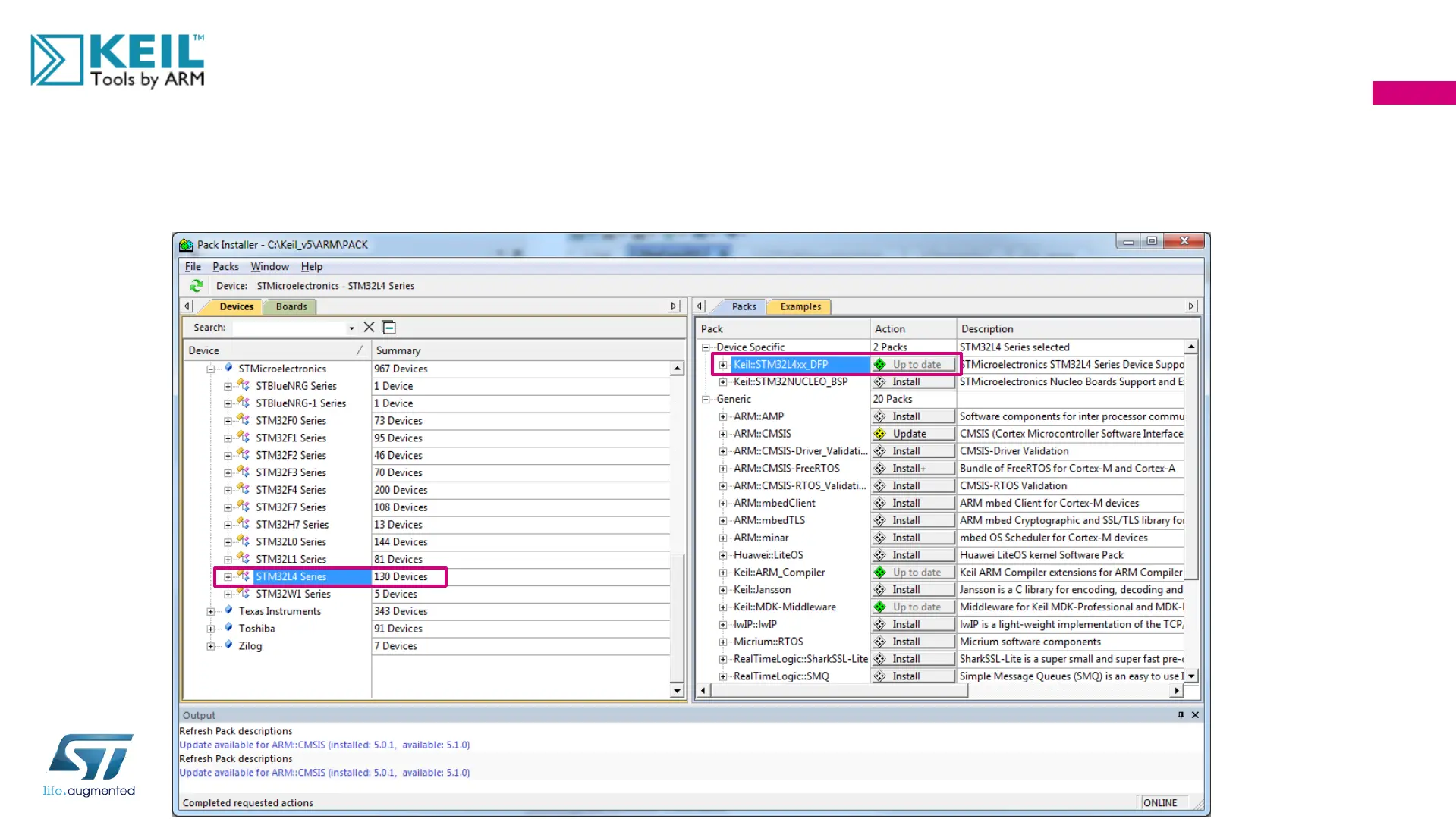Pin the Output panel

(1181, 715)
